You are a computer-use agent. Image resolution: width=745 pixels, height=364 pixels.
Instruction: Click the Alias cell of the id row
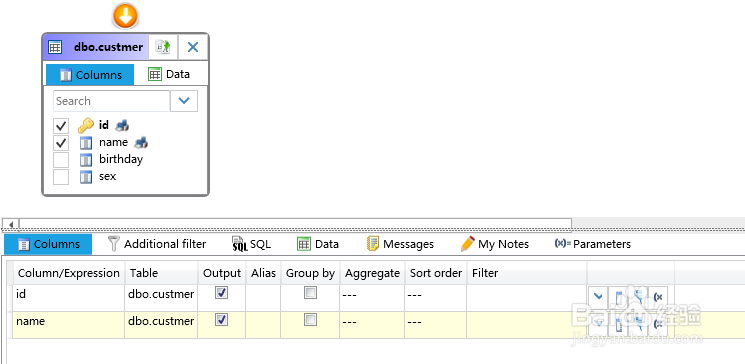263,298
